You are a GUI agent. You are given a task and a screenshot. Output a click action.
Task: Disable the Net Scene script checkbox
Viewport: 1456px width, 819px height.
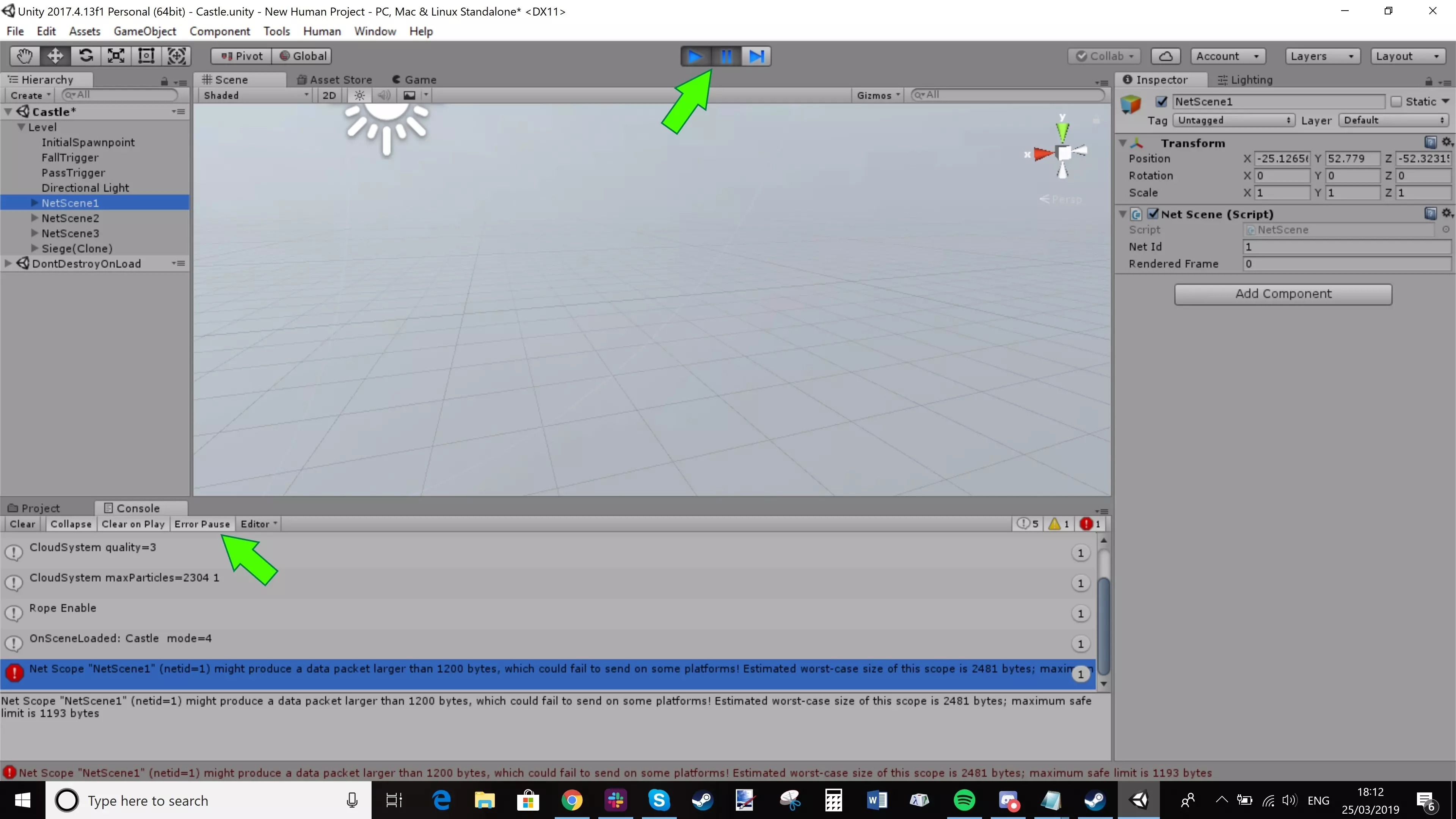1153,213
